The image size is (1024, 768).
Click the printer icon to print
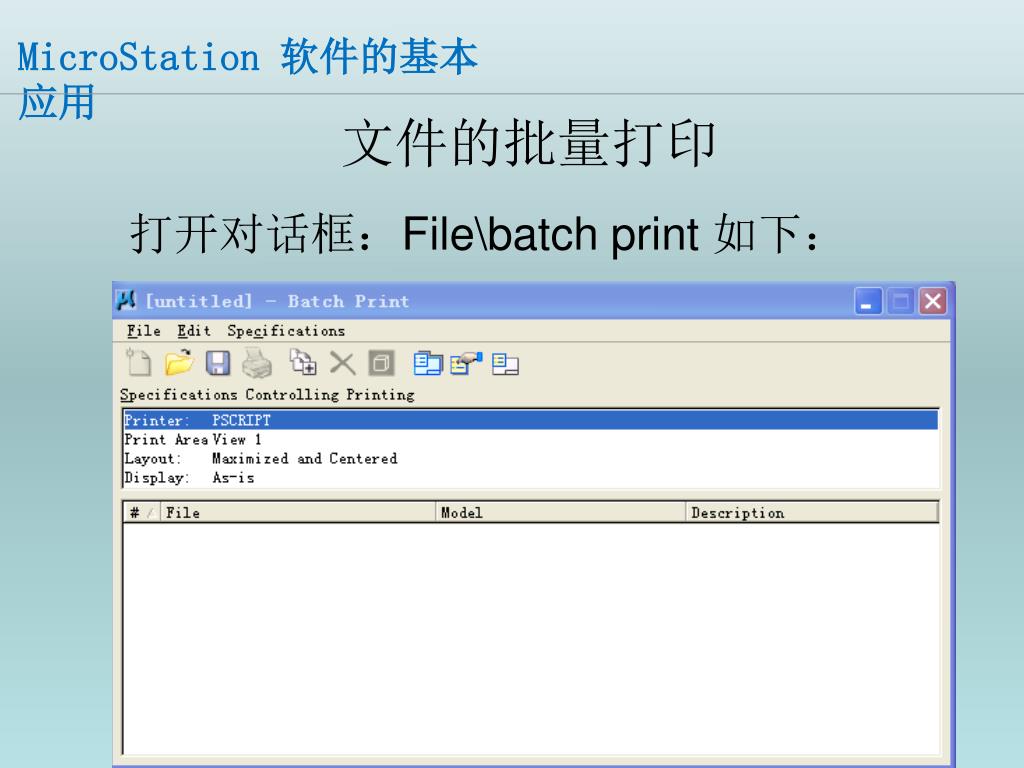pos(257,363)
